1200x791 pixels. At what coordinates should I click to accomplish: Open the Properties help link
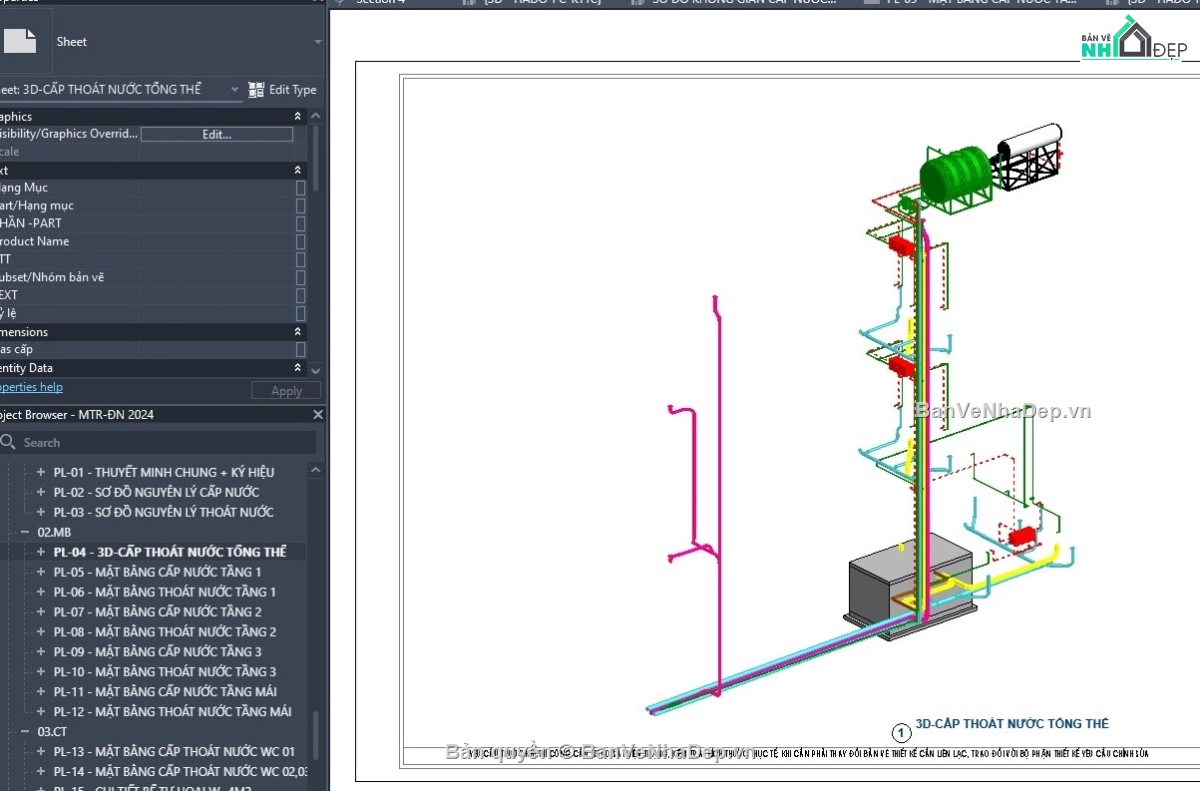[30, 387]
